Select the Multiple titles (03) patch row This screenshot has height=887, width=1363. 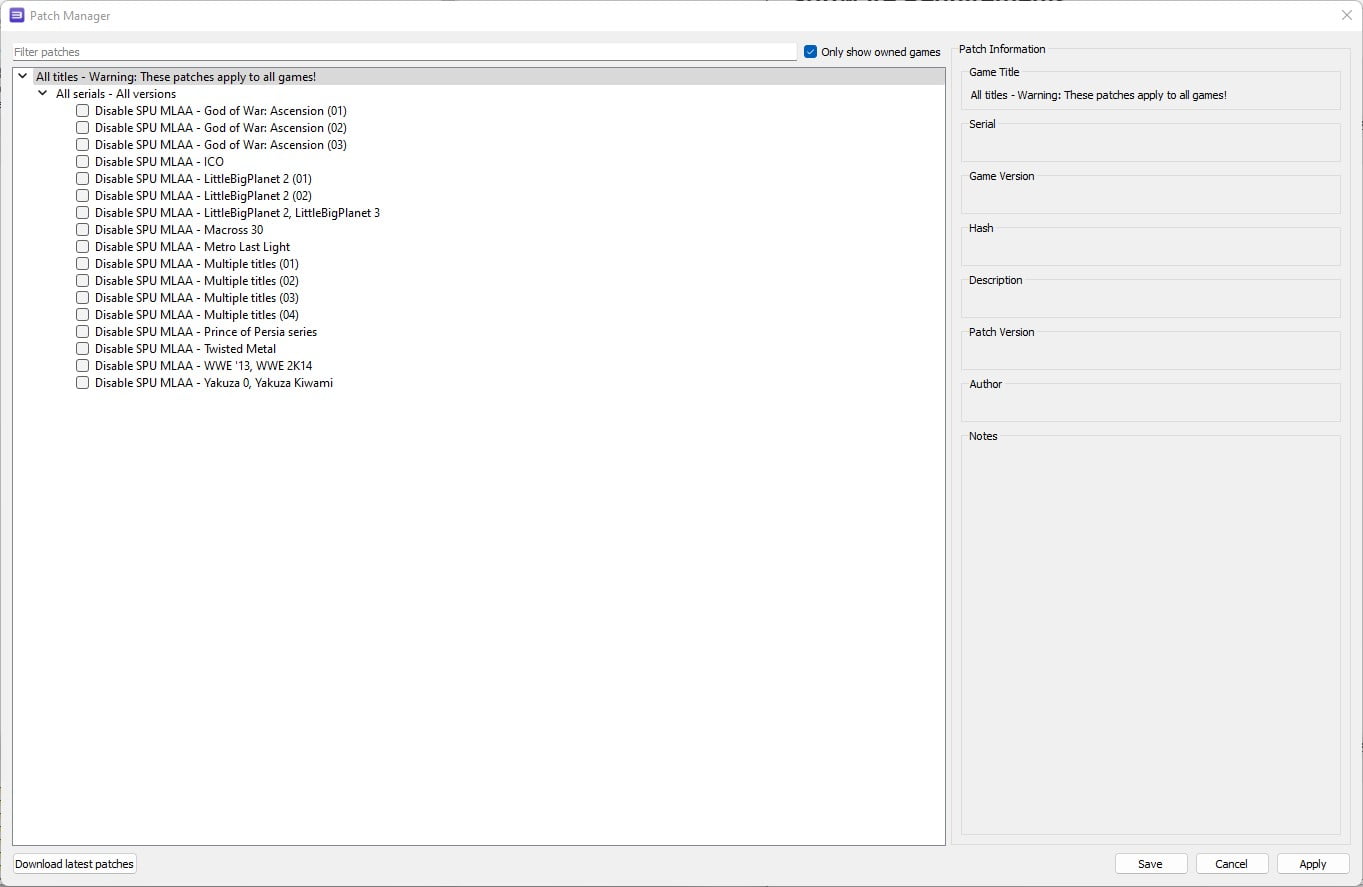196,298
